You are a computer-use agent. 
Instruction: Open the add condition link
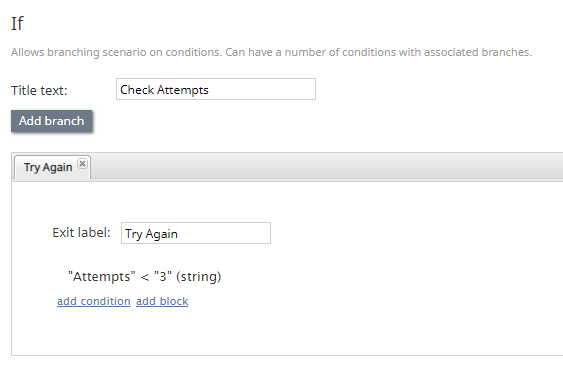click(94, 301)
